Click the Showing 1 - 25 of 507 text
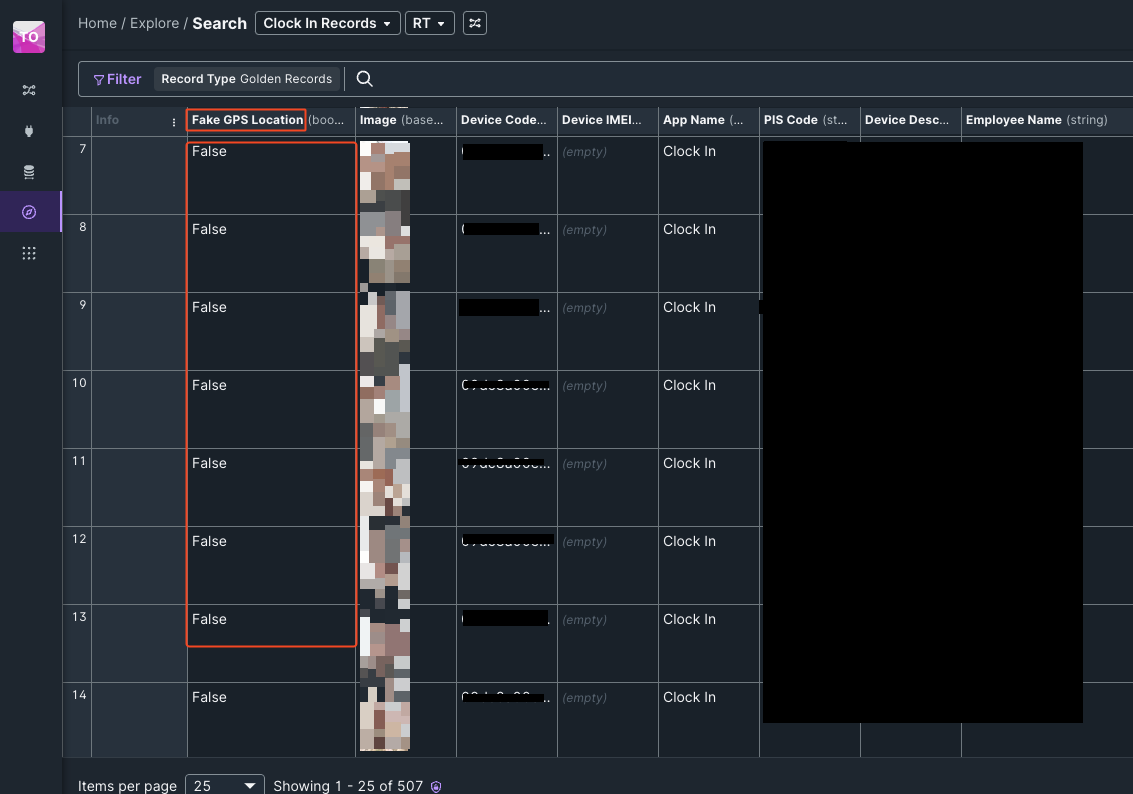Image resolution: width=1133 pixels, height=794 pixels. [x=348, y=786]
